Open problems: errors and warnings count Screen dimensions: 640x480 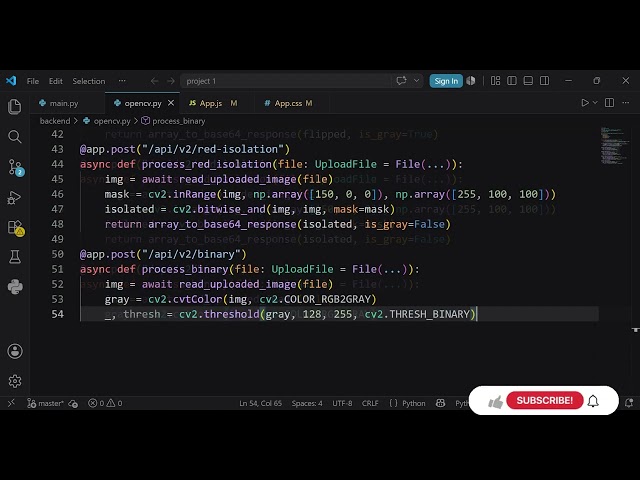pos(105,403)
